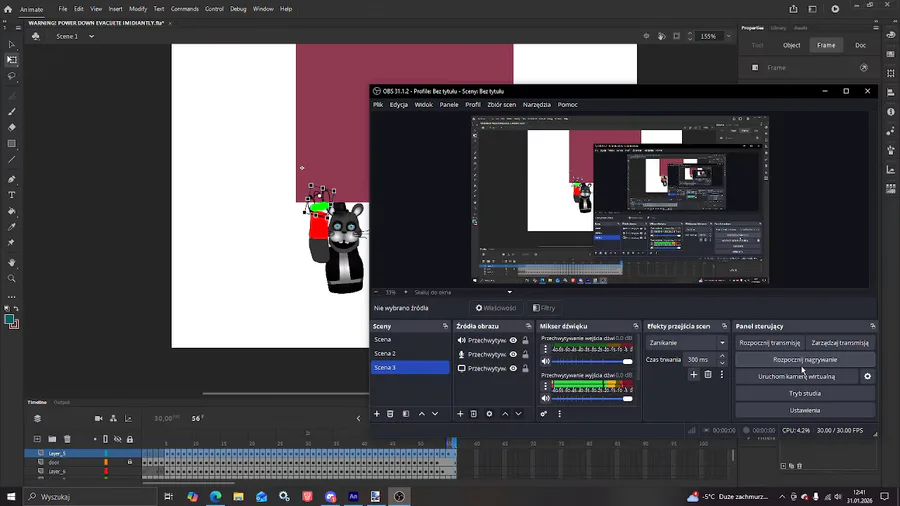Open advanced audio settings in Mikser dźwięku

tap(544, 414)
